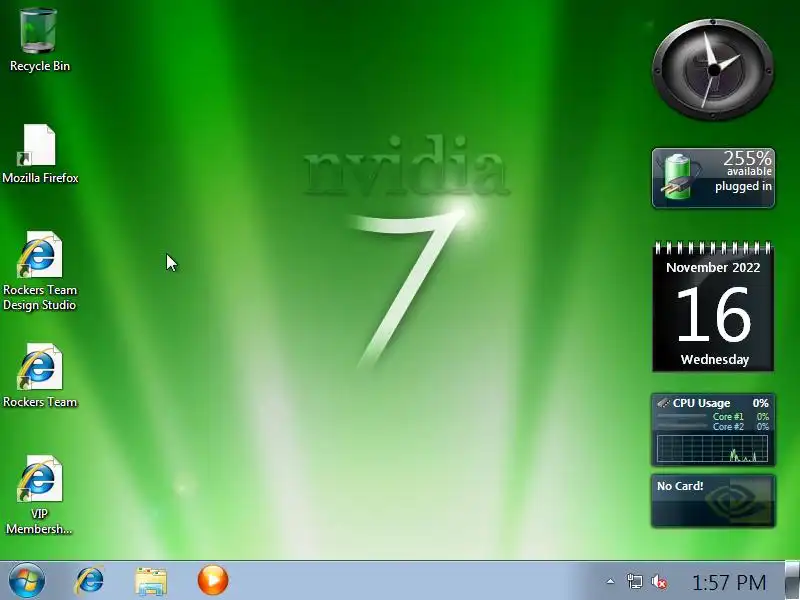Click the 'Recycle Bin' label text
Viewport: 800px width, 600px height.
40,66
